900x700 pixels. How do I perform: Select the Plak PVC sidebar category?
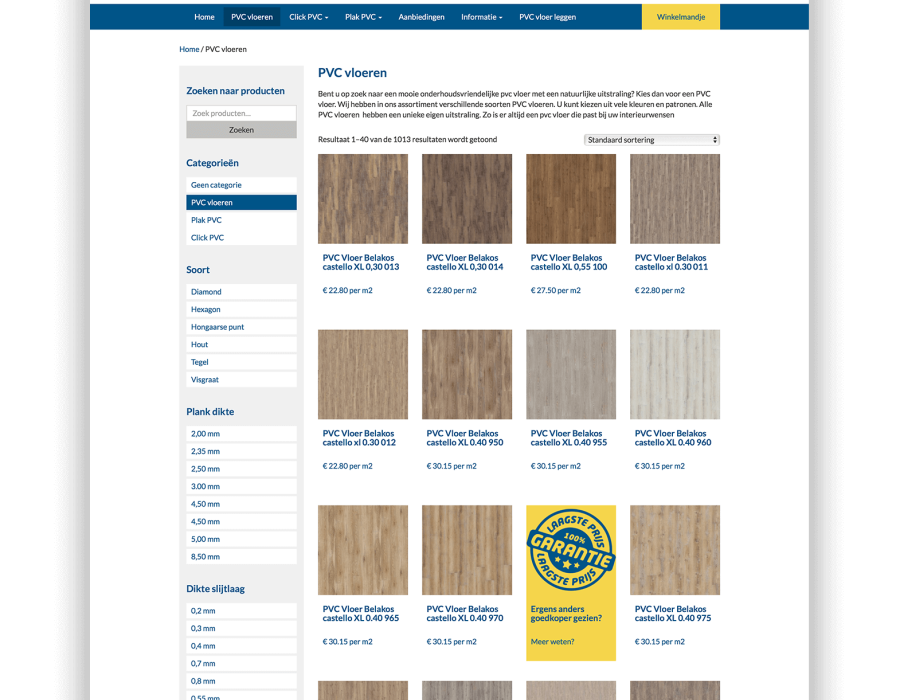[241, 220]
